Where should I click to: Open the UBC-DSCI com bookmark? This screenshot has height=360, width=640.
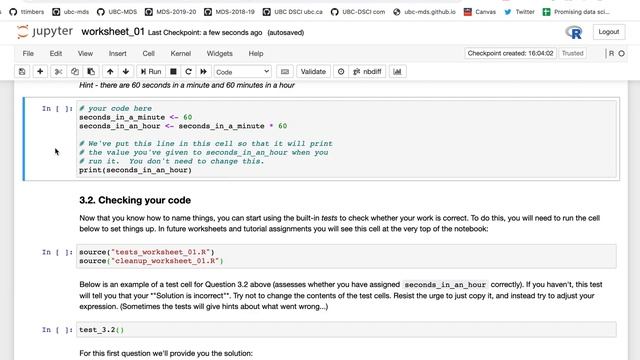pyautogui.click(x=358, y=12)
